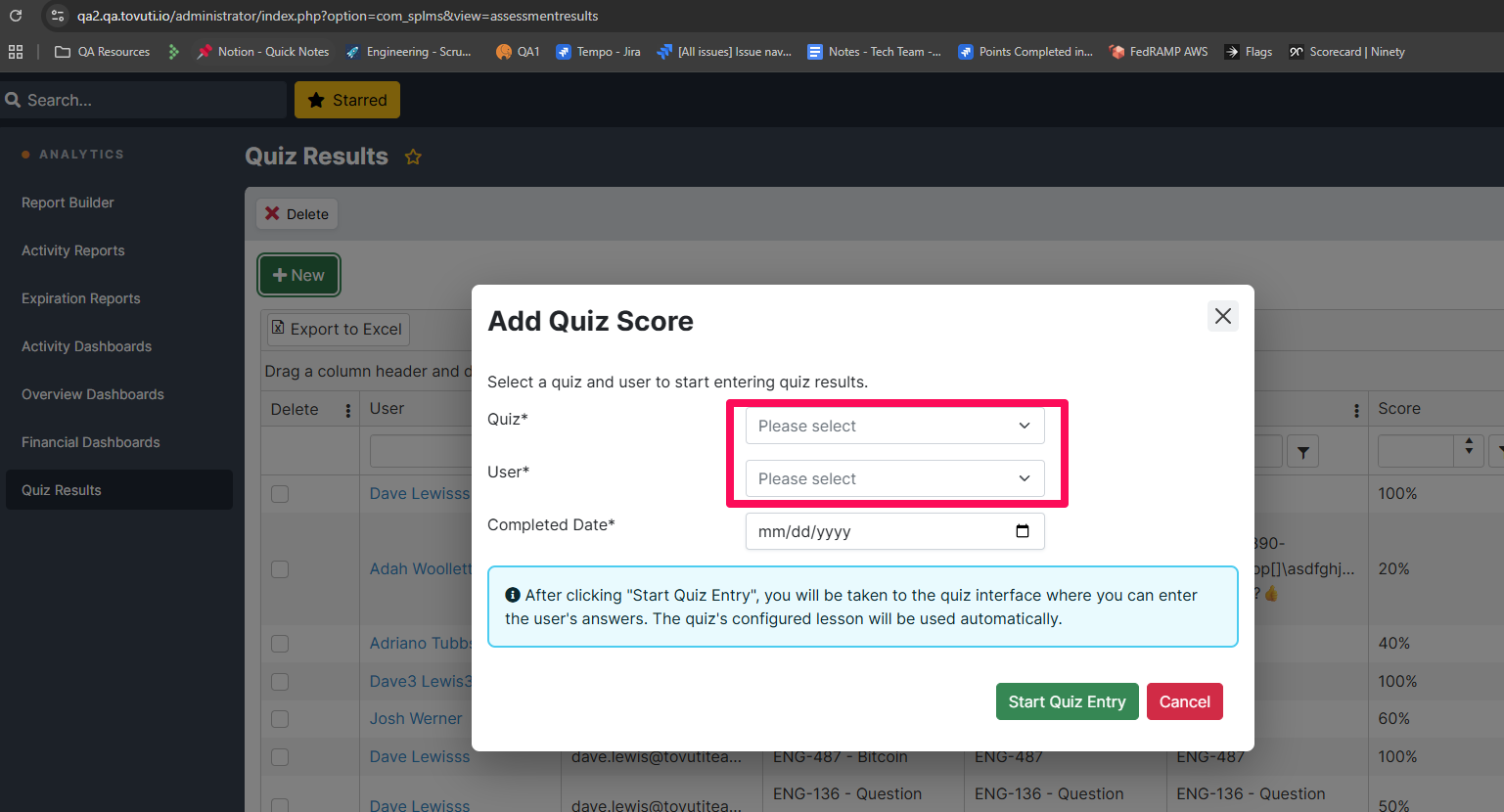Open the calendar picker in Completed Date field
Viewport: 1504px width, 812px height.
[1023, 531]
